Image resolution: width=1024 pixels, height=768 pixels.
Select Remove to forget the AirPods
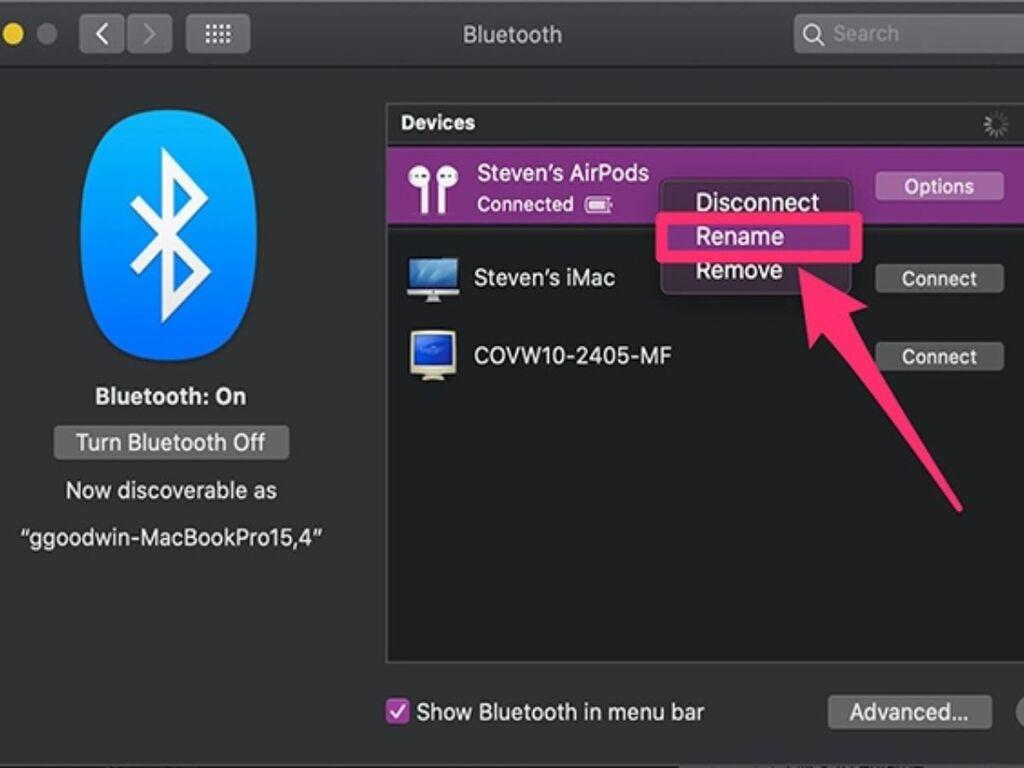[737, 270]
